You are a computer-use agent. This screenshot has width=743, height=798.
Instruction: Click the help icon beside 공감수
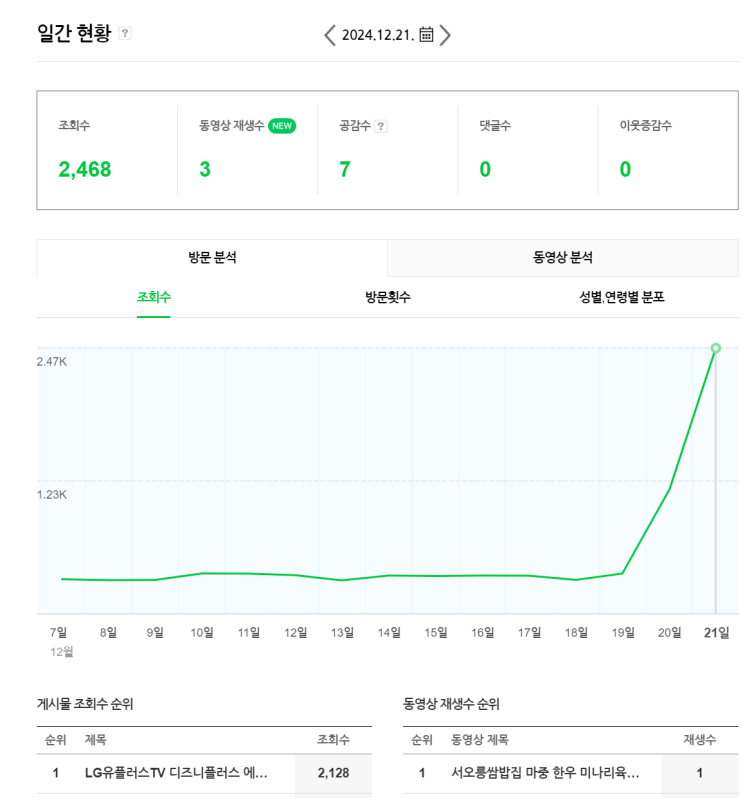point(381,126)
